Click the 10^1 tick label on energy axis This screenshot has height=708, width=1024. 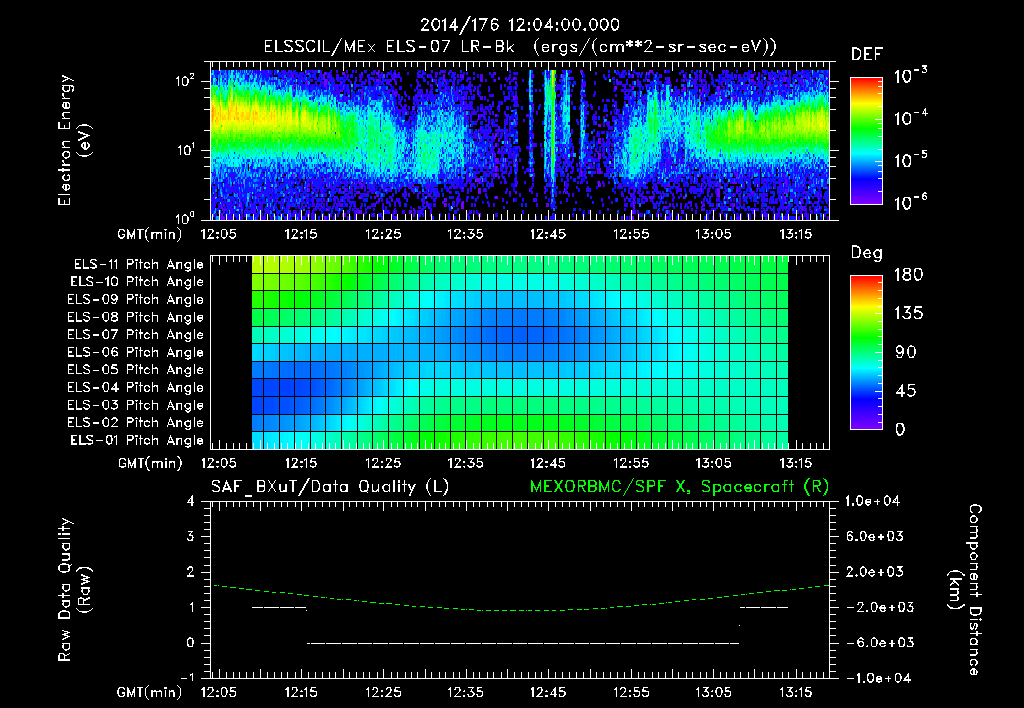pyautogui.click(x=185, y=150)
